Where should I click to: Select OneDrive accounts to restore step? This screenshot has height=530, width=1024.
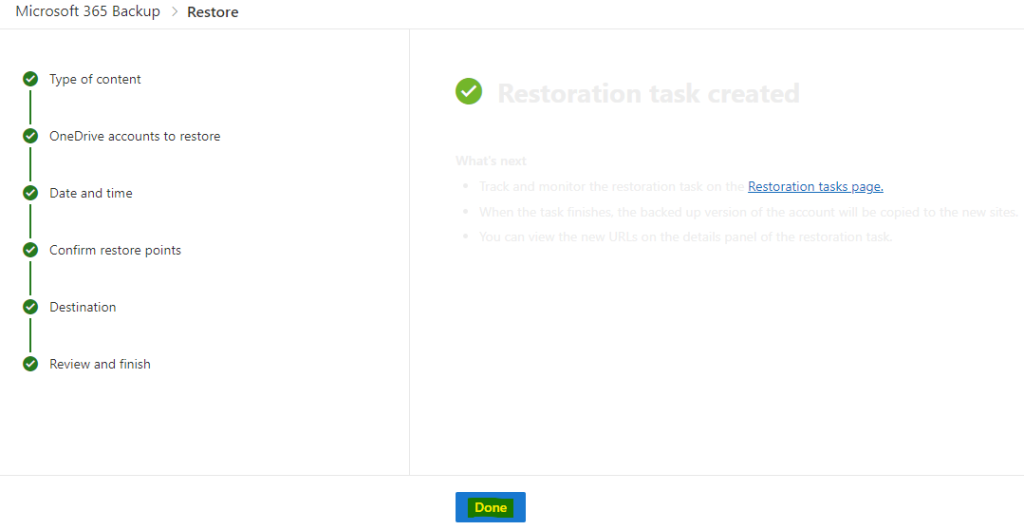pos(135,136)
